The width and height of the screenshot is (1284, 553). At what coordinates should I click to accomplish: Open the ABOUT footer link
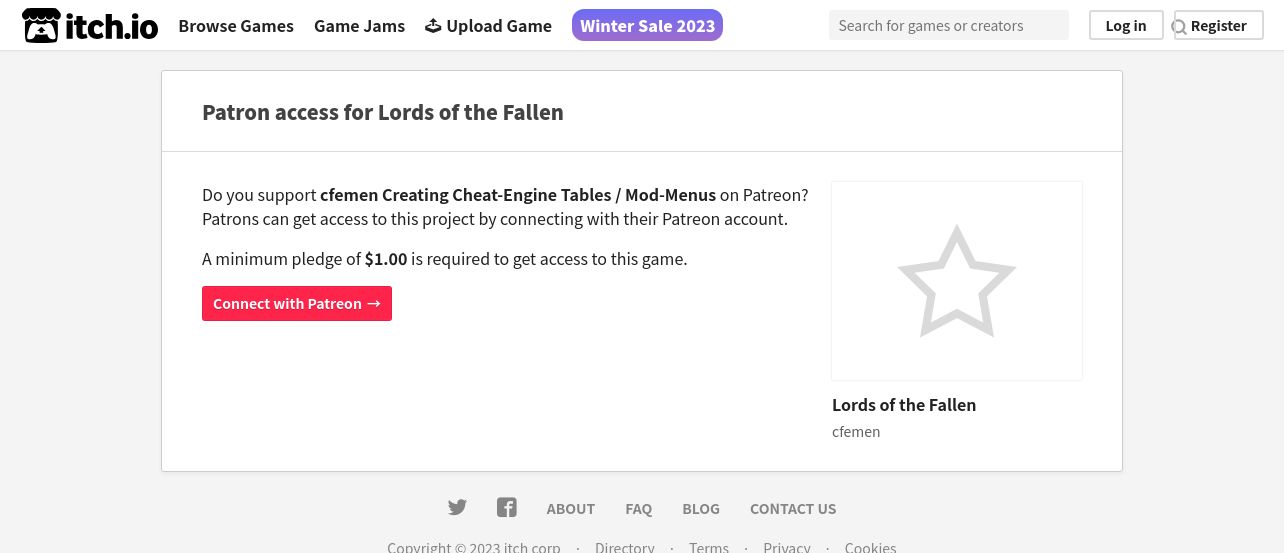[571, 509]
